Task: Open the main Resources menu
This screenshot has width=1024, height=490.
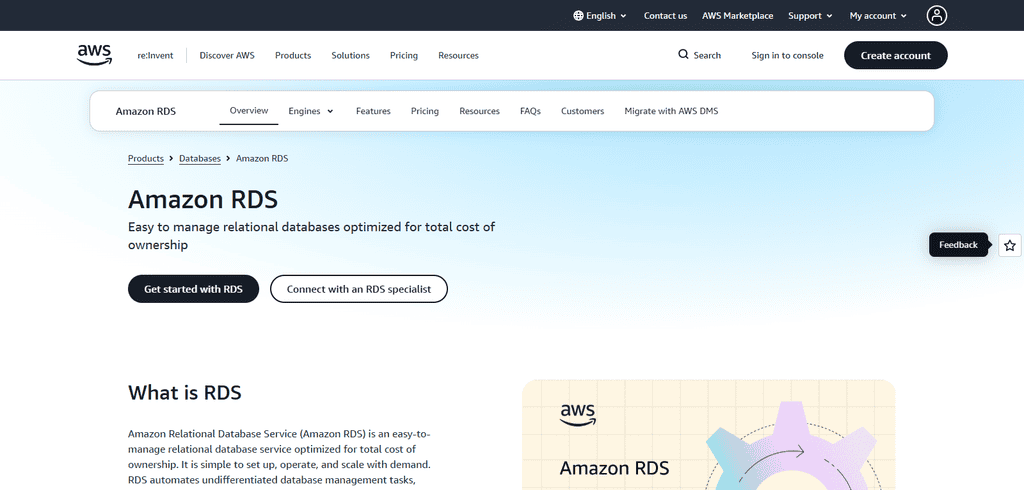Action: tap(458, 56)
